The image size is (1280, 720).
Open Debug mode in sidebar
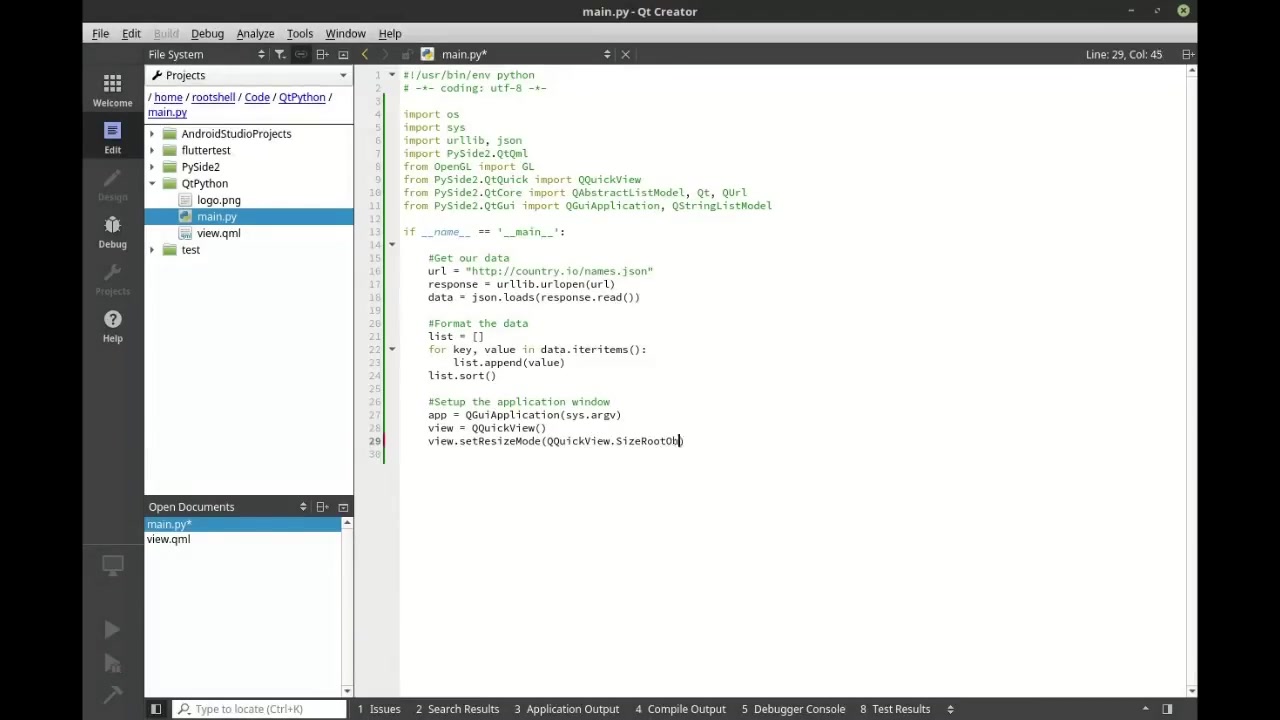tap(112, 232)
